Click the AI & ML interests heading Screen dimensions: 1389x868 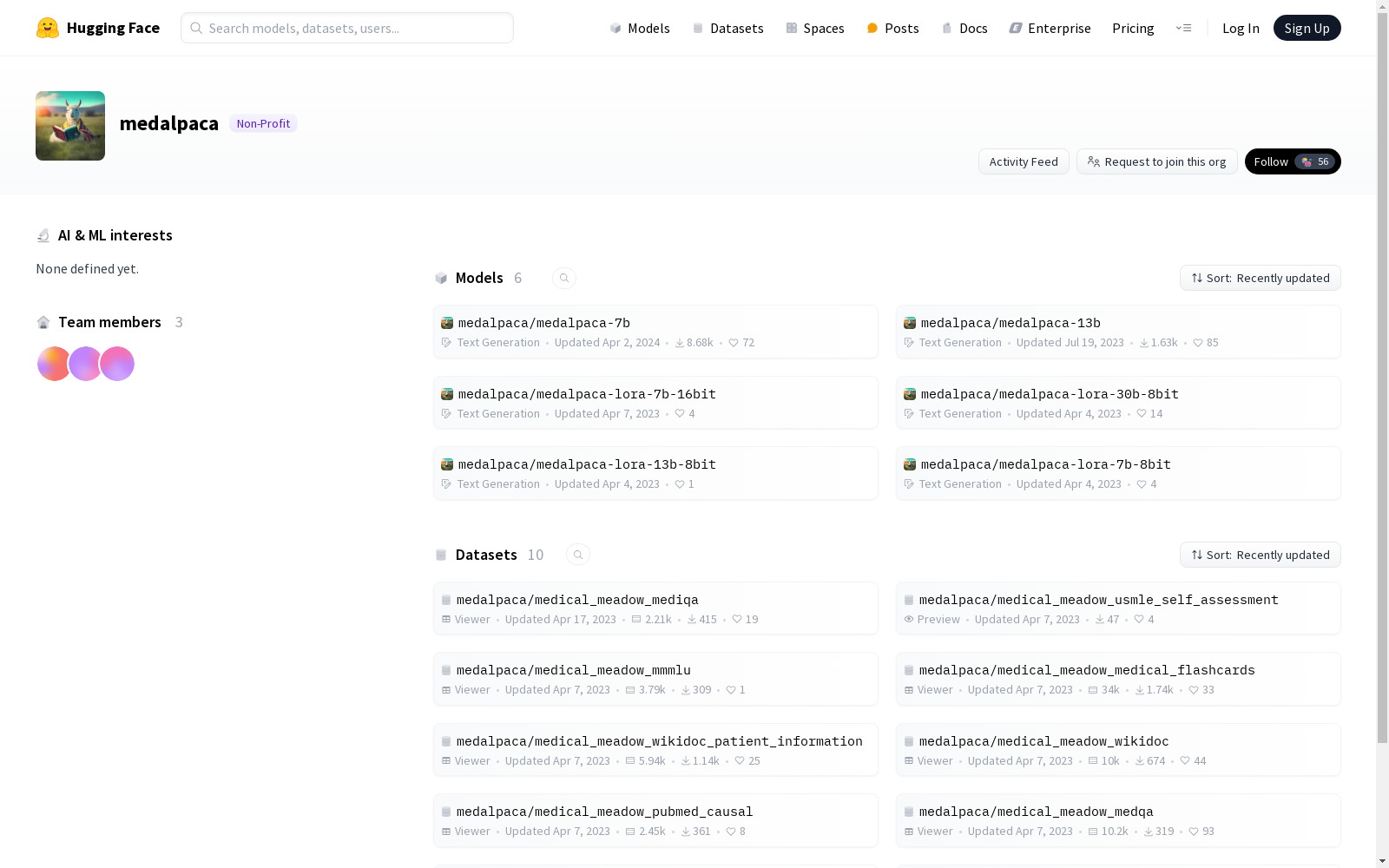pos(115,235)
